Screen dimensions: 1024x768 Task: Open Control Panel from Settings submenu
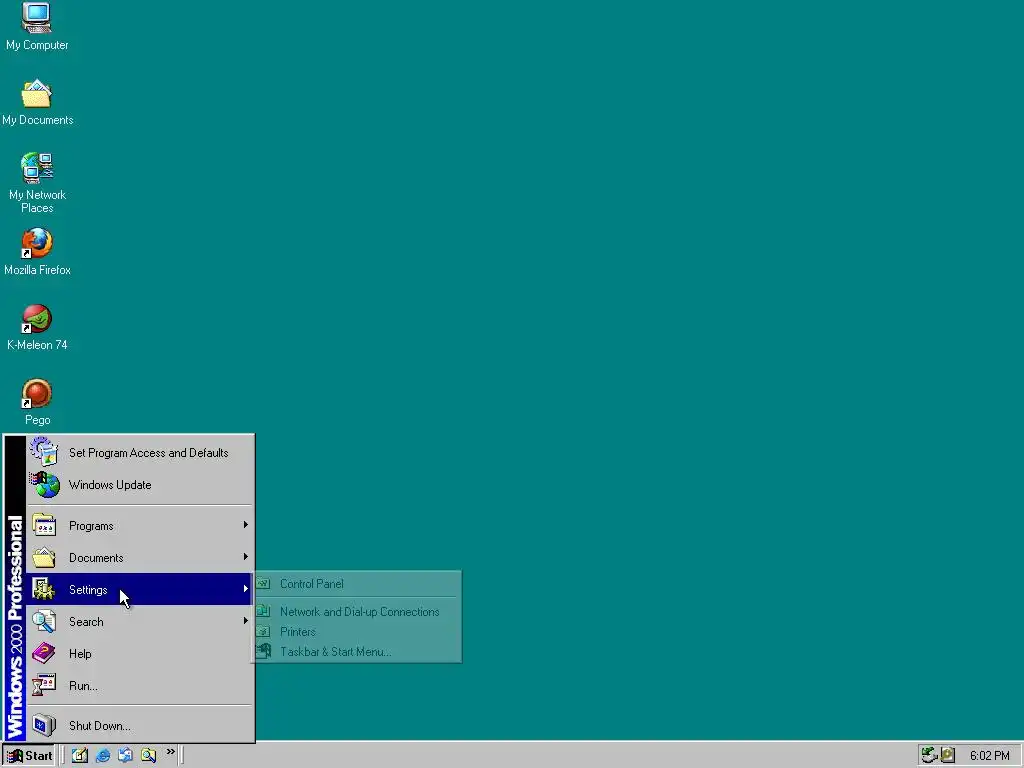(x=357, y=584)
